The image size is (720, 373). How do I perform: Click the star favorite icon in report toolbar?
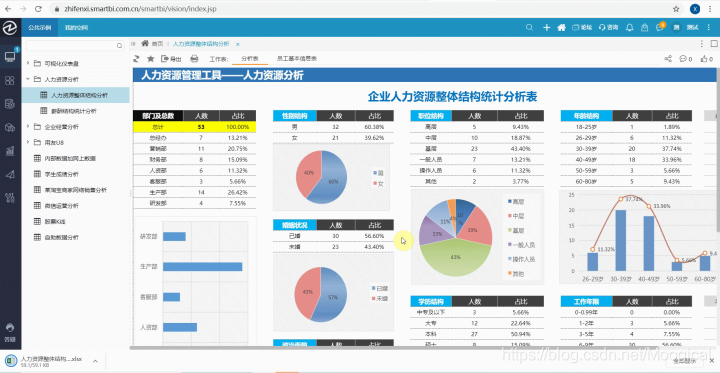pos(150,58)
